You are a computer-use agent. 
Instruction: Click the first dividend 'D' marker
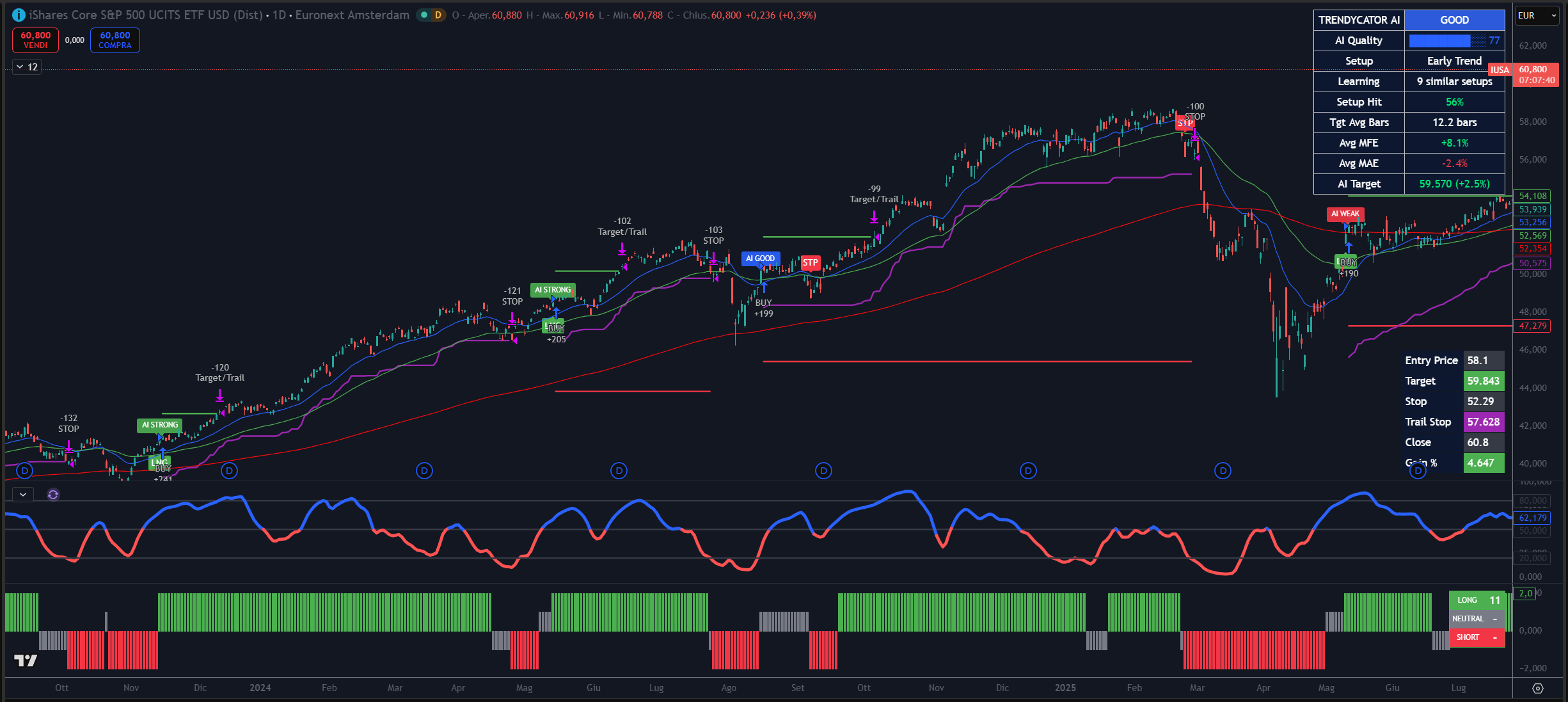(24, 471)
